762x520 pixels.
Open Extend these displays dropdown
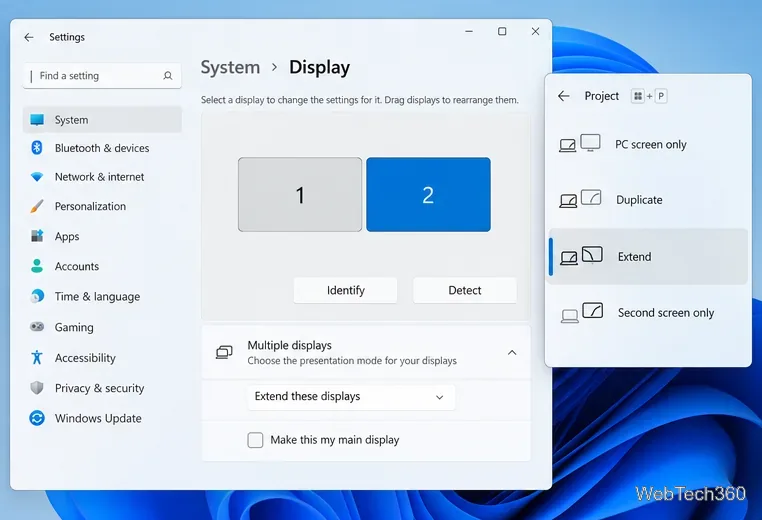tap(351, 397)
